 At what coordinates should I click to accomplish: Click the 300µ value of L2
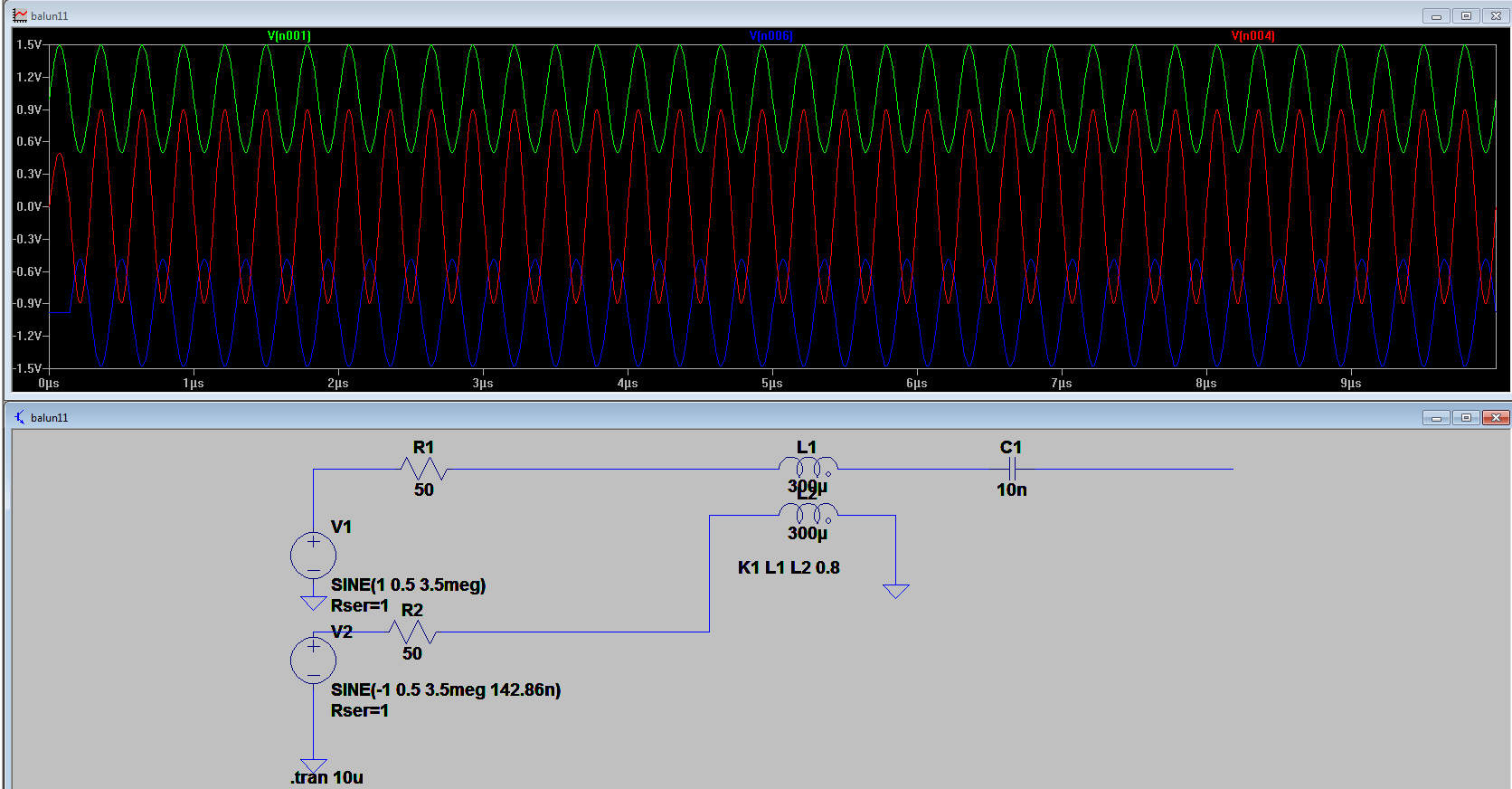(x=808, y=533)
